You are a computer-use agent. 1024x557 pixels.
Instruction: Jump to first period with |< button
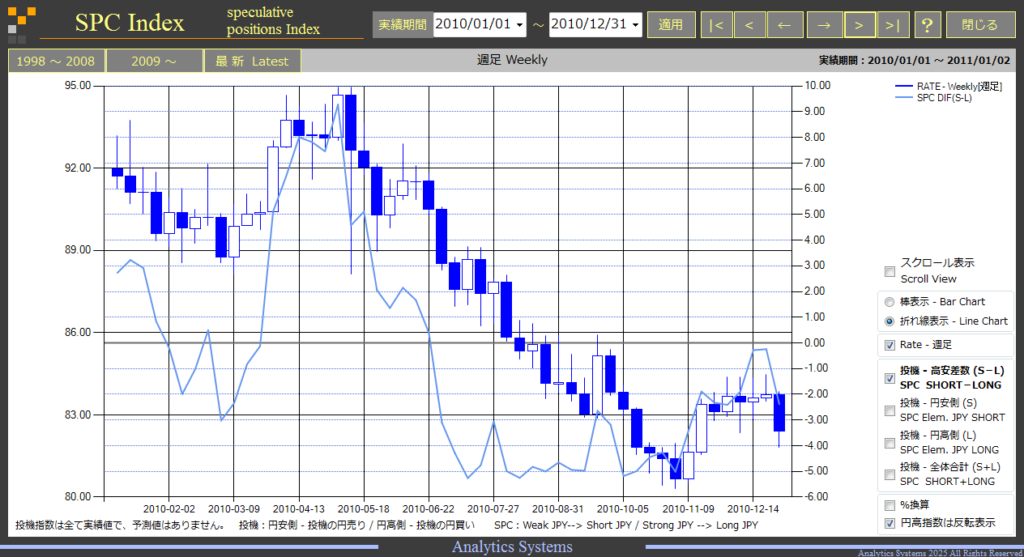click(x=716, y=25)
